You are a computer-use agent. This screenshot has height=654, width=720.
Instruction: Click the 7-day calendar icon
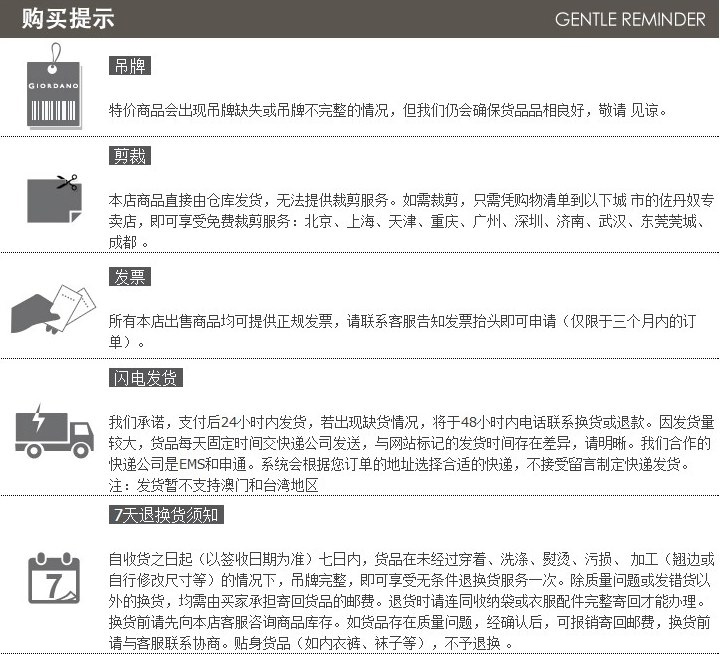52,577
